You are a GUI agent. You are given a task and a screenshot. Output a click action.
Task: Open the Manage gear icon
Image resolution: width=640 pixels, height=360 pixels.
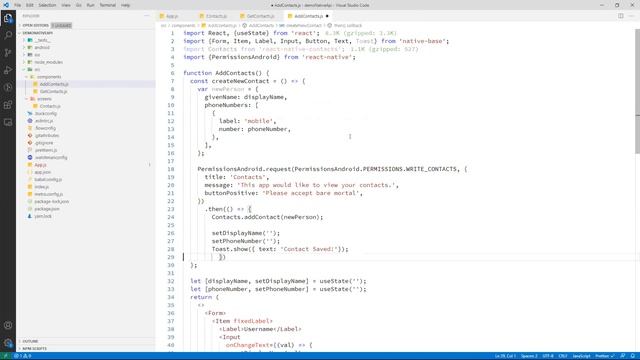click(x=8, y=343)
